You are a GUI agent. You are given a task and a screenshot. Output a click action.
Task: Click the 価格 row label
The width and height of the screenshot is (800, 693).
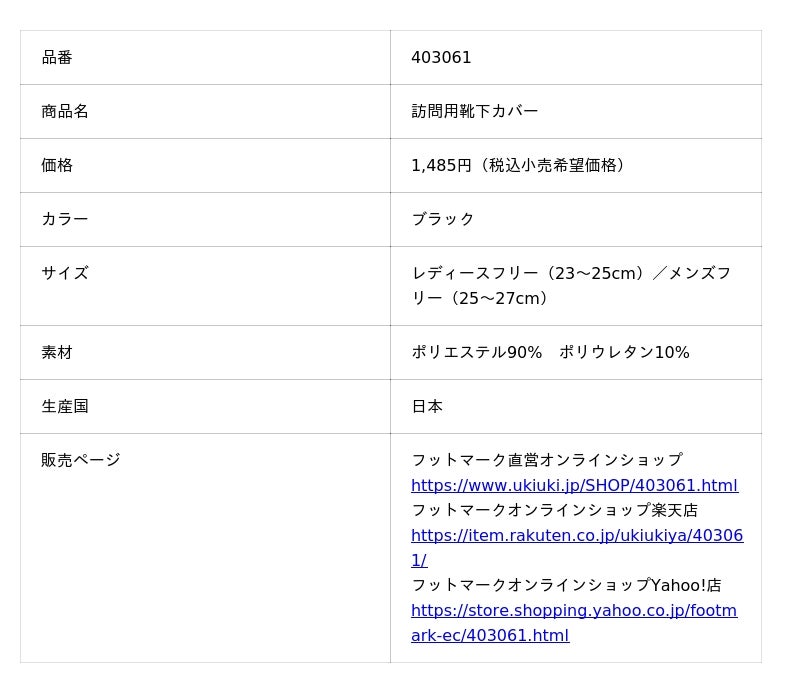coord(57,166)
